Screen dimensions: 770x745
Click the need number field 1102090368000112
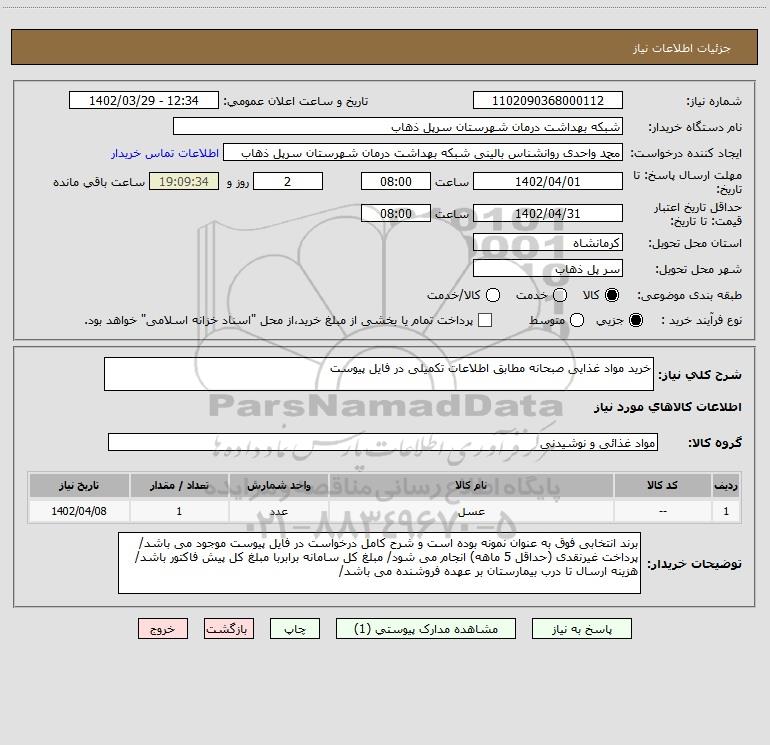pos(548,101)
